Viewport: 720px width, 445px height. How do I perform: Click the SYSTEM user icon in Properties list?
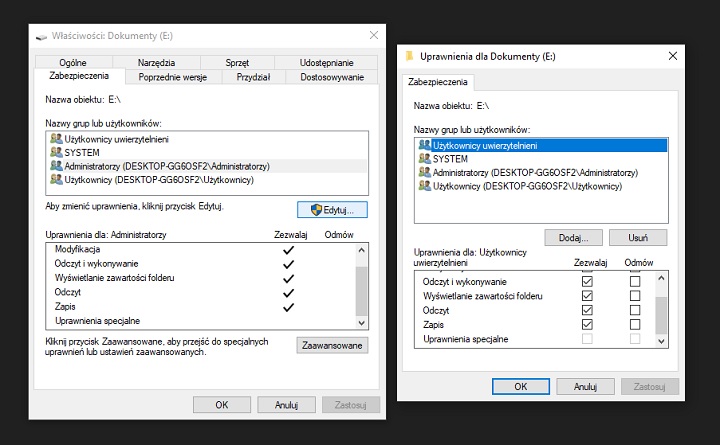pos(55,152)
